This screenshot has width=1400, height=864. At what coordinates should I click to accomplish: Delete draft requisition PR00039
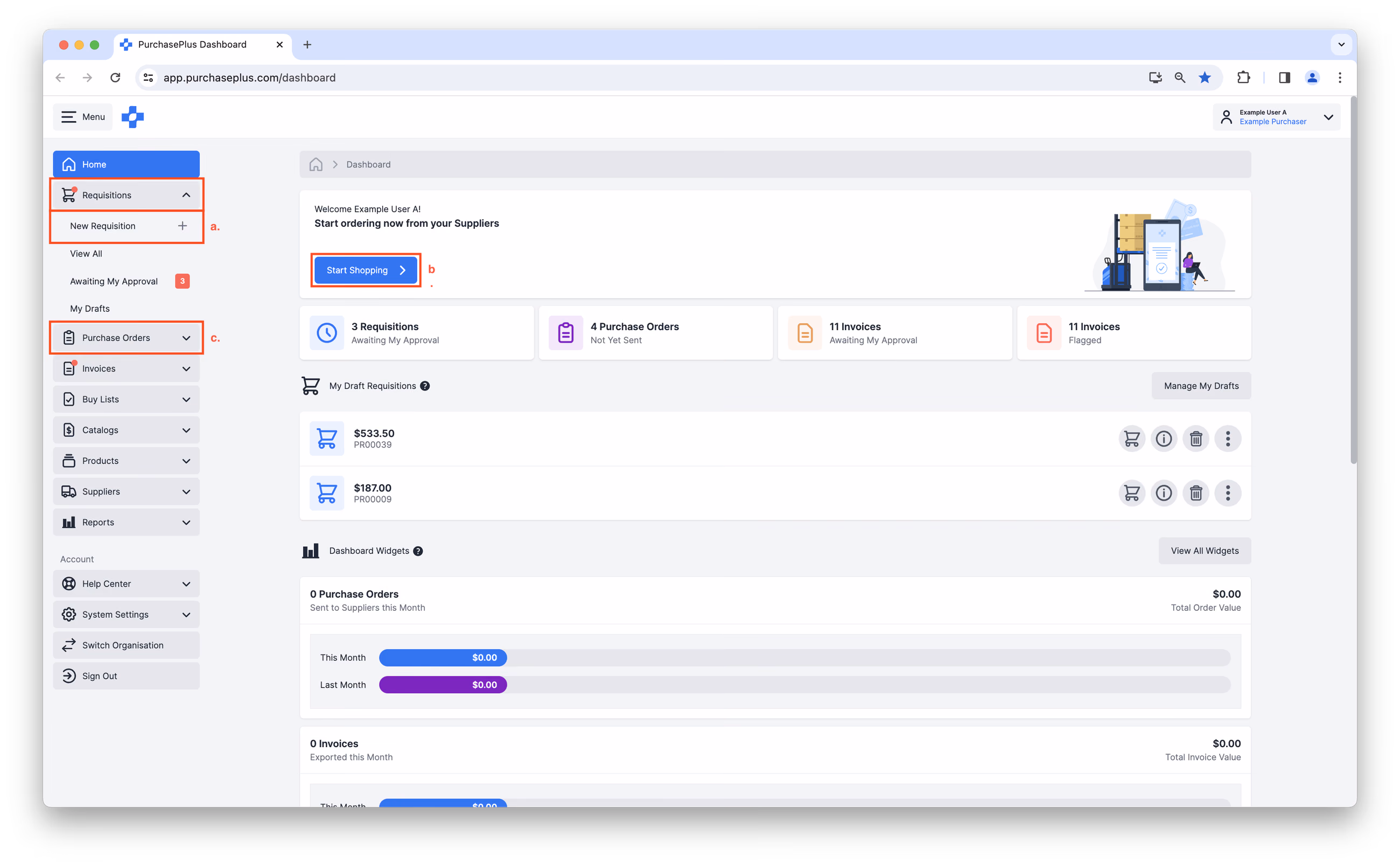click(x=1195, y=439)
